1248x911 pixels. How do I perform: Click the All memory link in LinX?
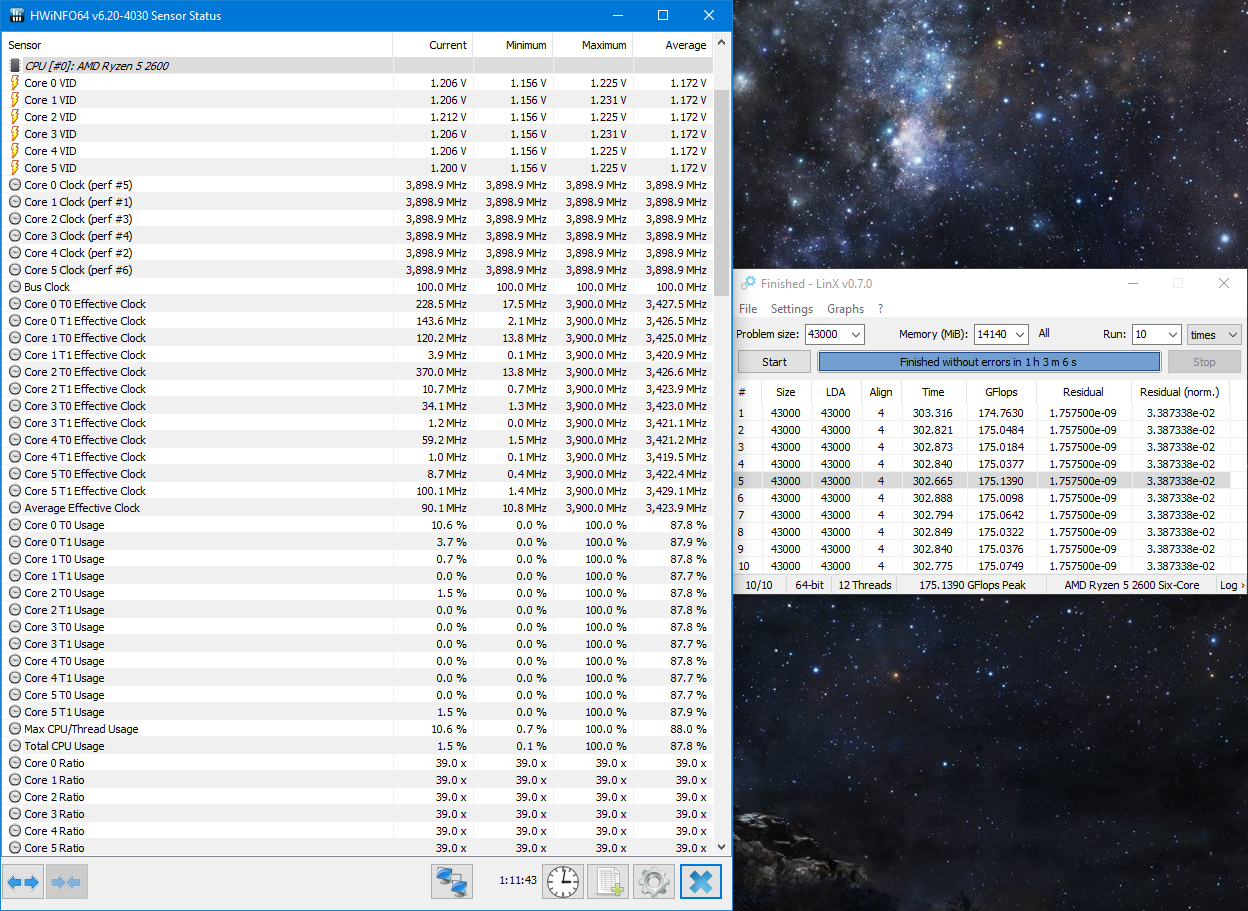point(1044,334)
